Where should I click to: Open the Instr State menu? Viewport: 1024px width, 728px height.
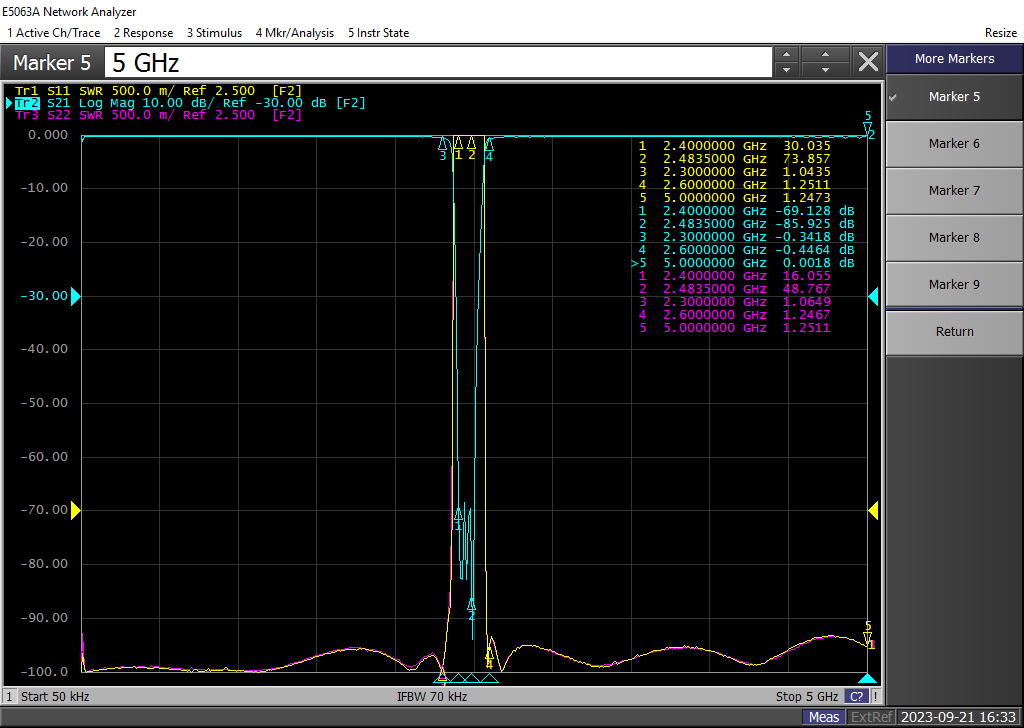(x=378, y=33)
